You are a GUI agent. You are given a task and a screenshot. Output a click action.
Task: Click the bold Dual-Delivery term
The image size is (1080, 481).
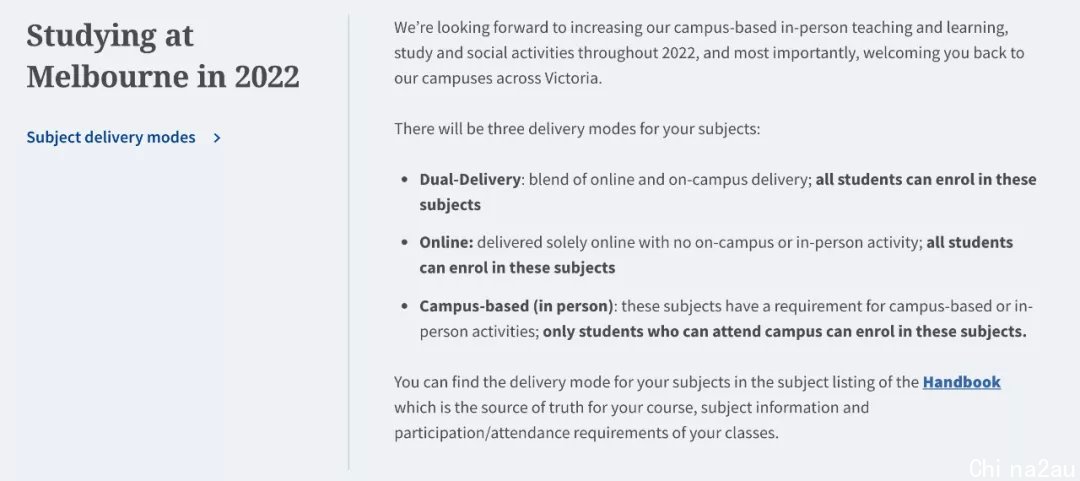coord(470,179)
